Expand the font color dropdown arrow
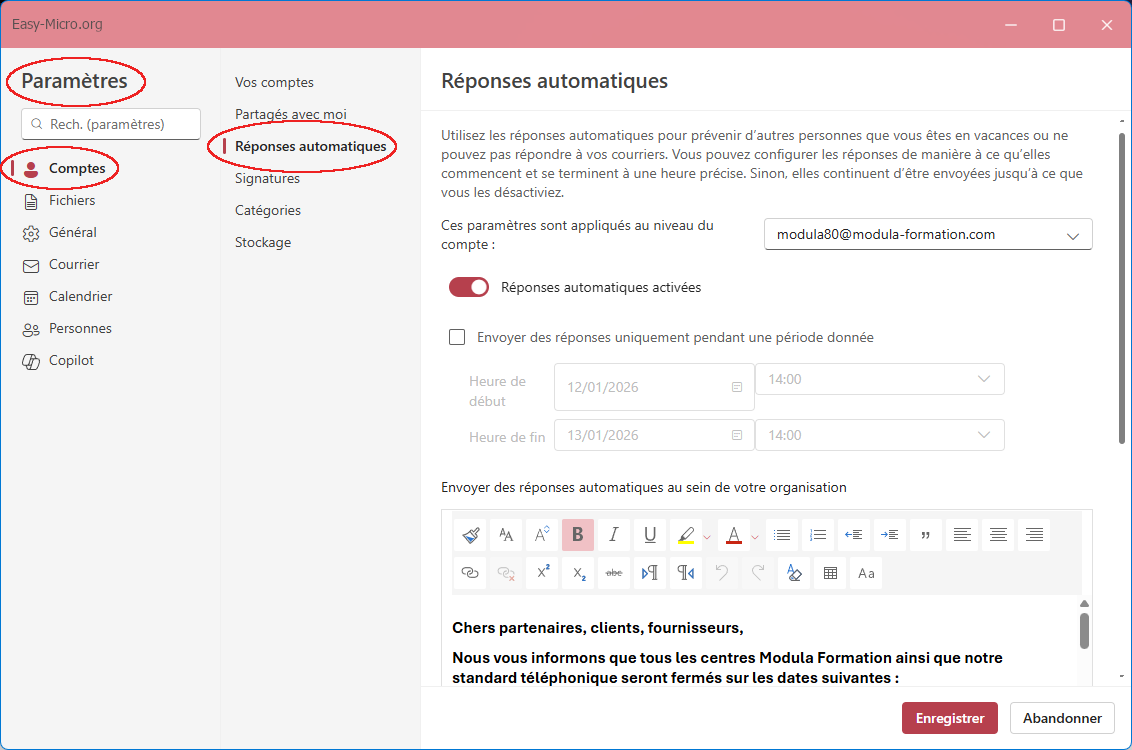Viewport: 1132px width, 750px height. click(x=755, y=536)
